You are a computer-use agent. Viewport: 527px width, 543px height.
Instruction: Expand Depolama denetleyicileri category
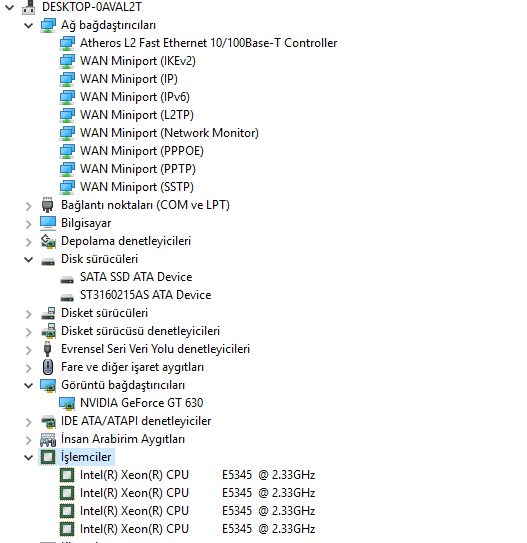click(x=28, y=242)
